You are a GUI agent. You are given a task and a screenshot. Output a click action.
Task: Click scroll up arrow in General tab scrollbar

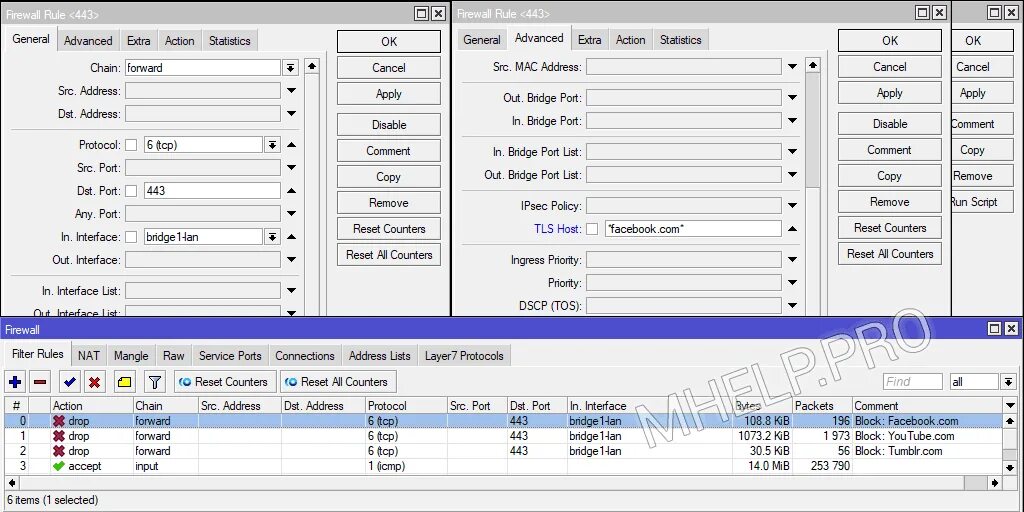pos(312,67)
